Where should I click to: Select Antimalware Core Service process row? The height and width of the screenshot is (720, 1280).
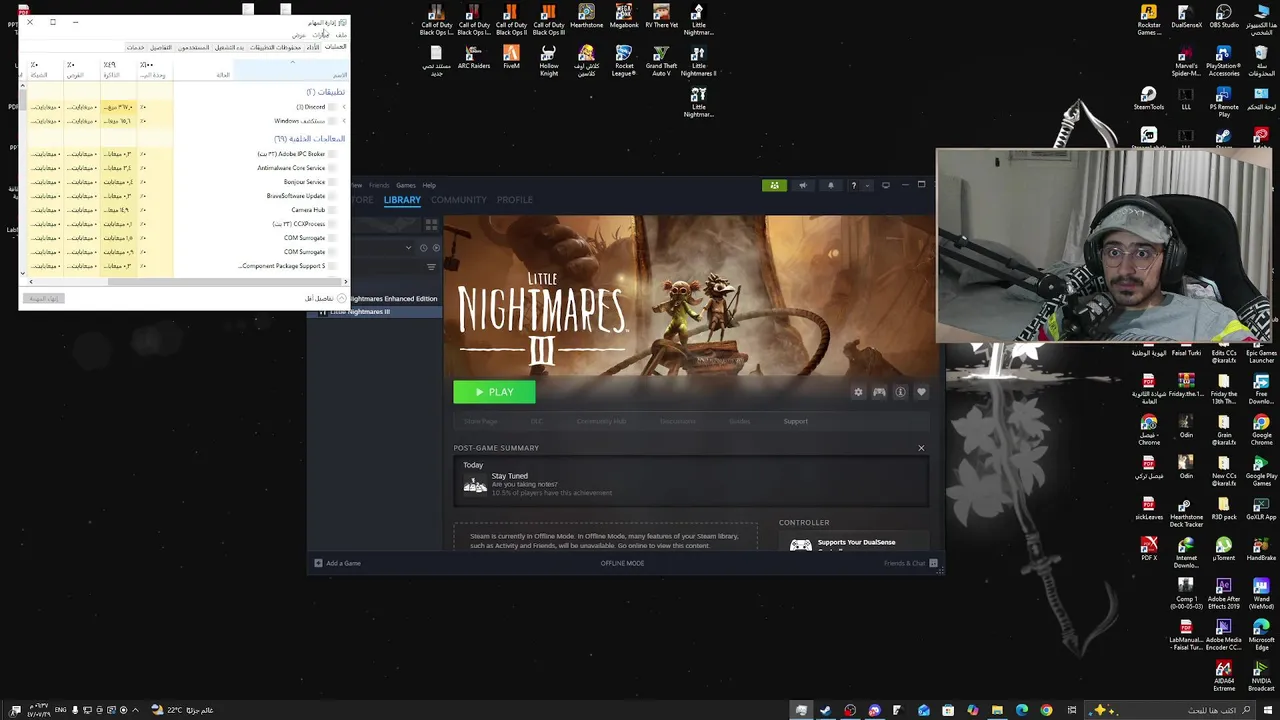[185, 168]
